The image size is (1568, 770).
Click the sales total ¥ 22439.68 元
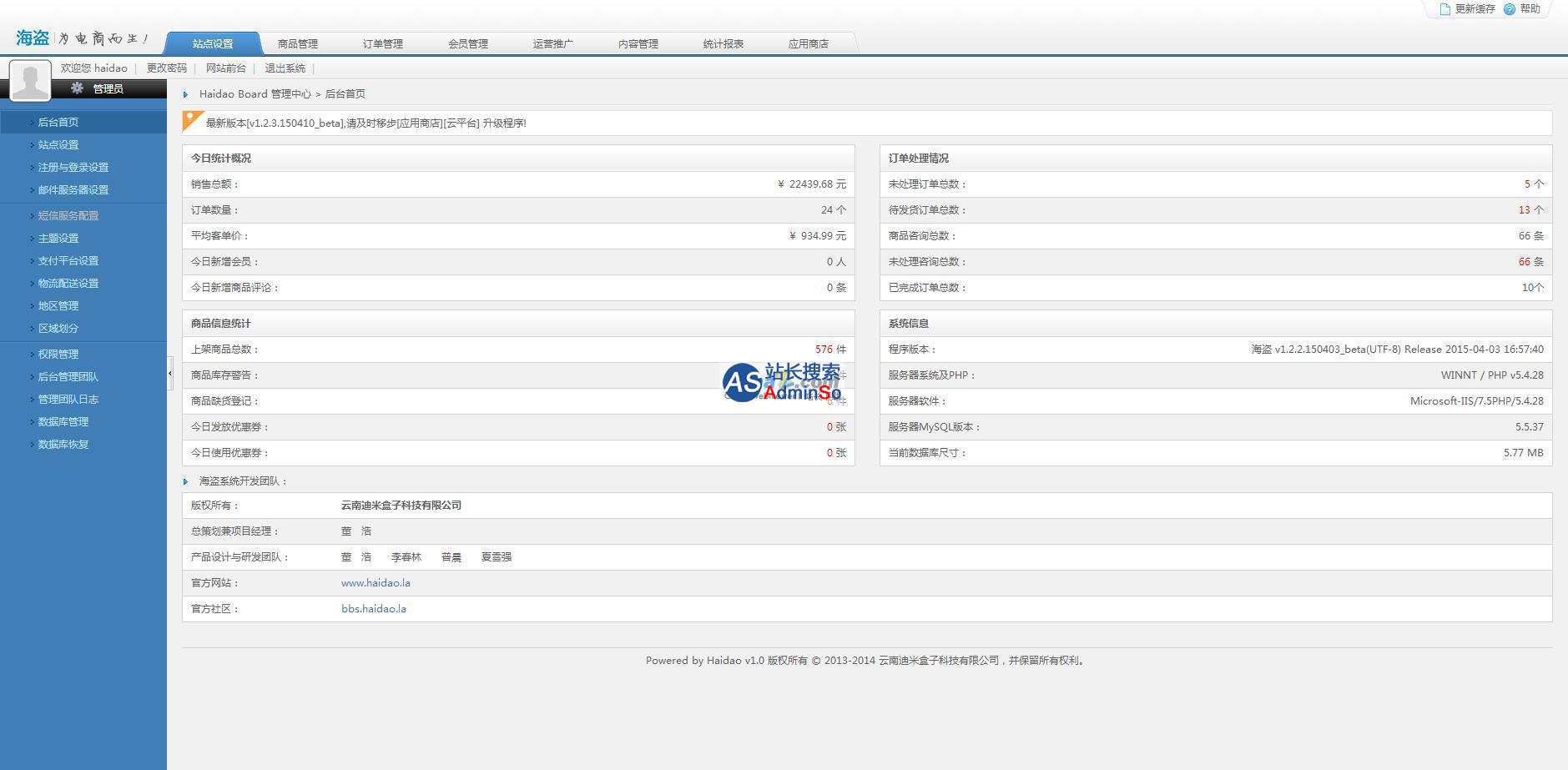pyautogui.click(x=811, y=184)
